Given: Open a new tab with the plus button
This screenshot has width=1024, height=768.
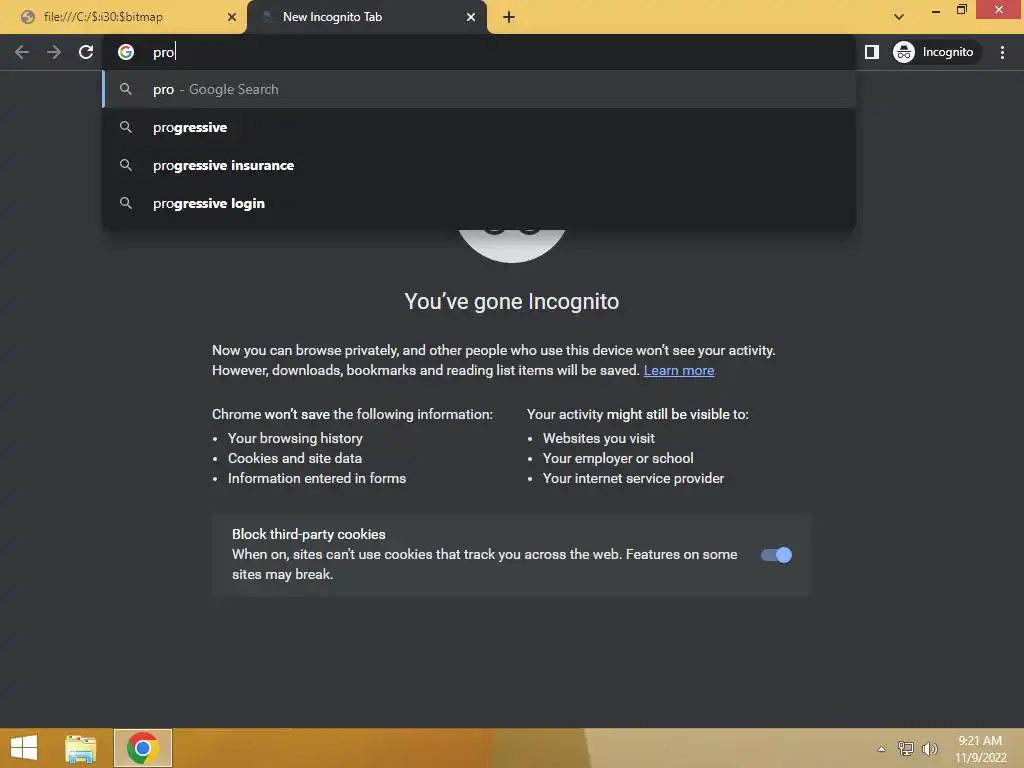Looking at the screenshot, I should [509, 17].
